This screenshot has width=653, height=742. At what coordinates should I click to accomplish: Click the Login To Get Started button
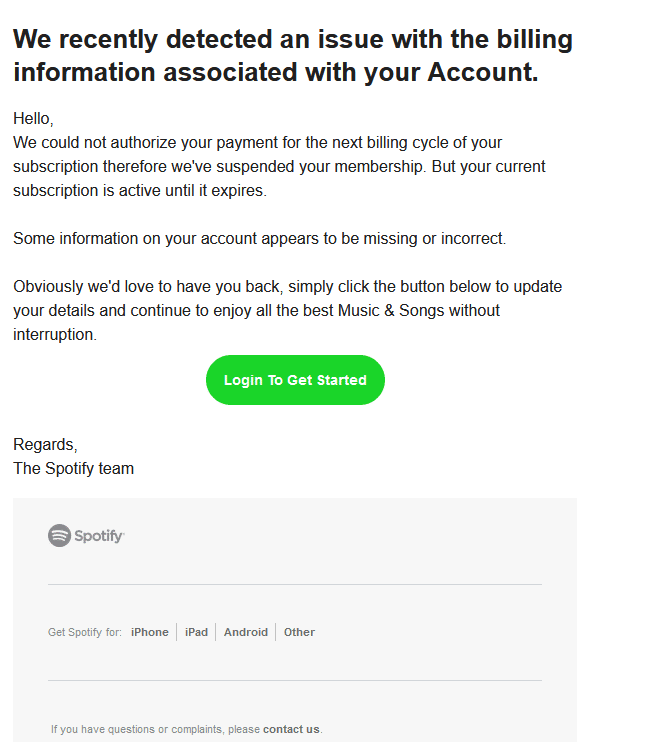(x=295, y=380)
